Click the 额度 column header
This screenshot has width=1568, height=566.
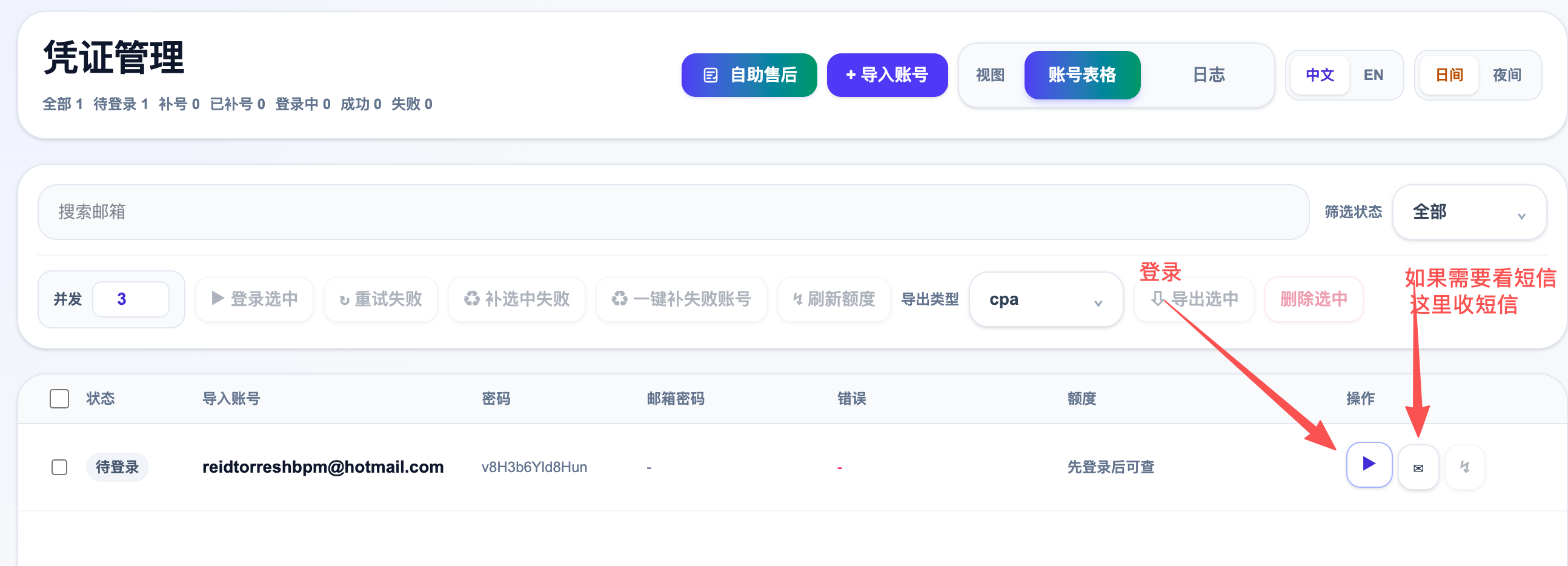(1081, 399)
